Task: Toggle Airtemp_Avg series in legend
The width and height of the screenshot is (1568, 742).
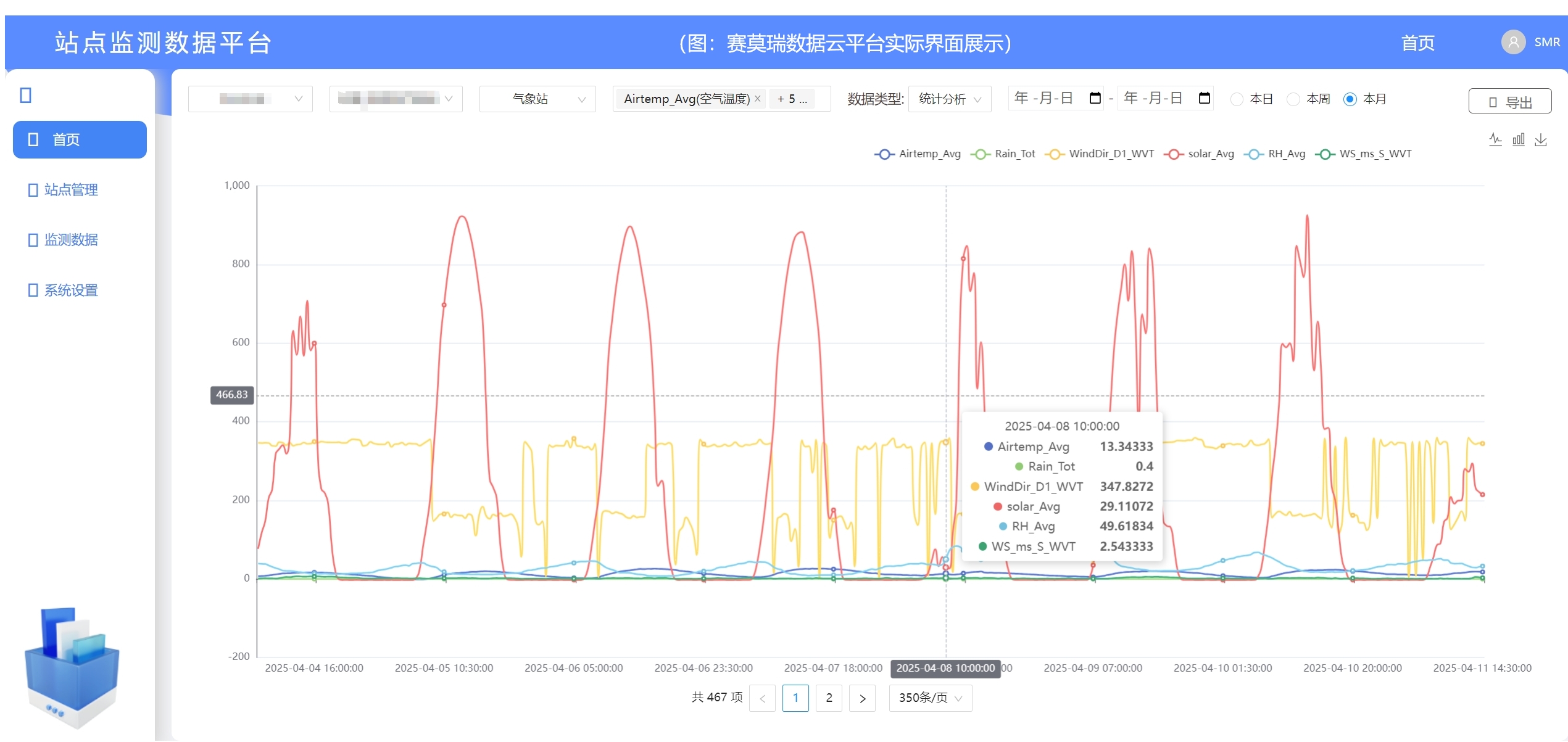Action: (918, 154)
